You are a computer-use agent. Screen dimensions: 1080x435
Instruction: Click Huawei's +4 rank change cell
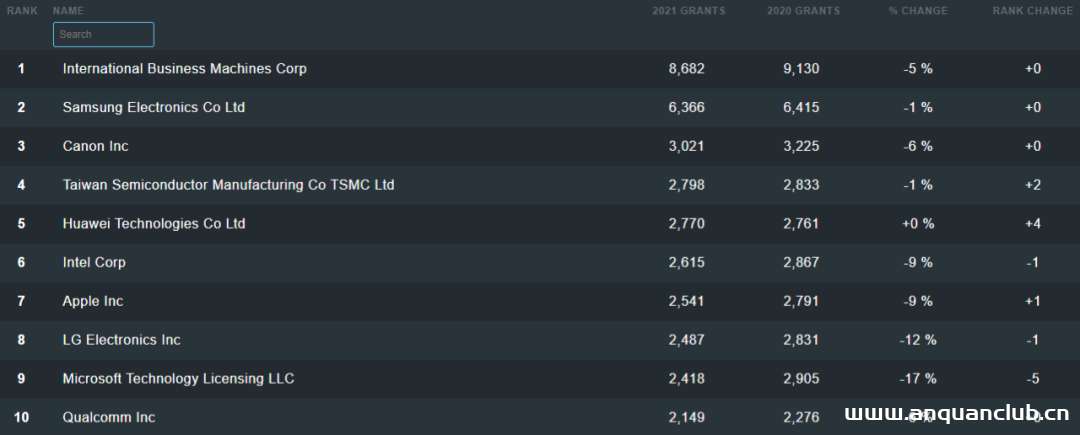coord(1033,223)
